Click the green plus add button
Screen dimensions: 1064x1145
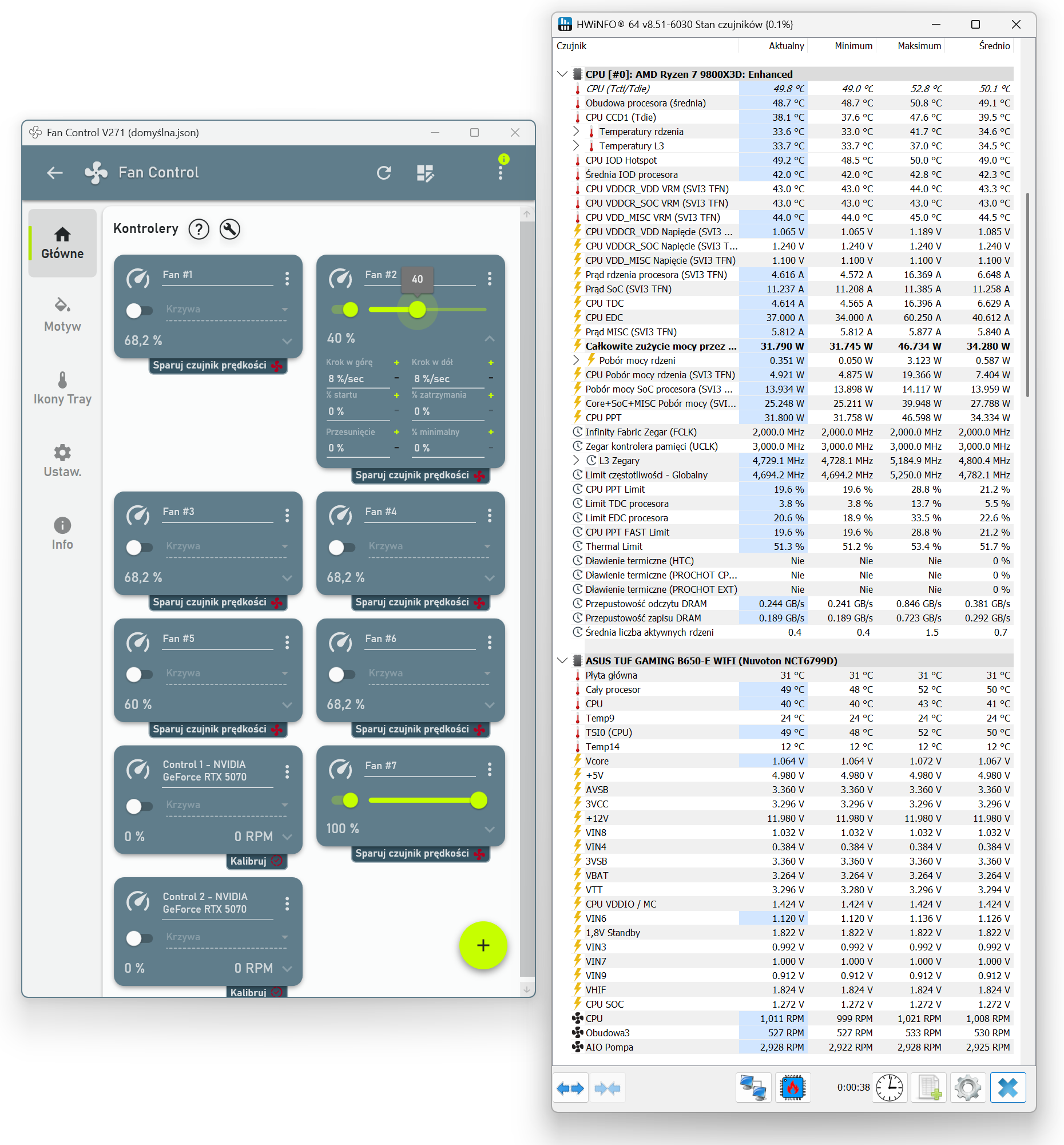483,945
